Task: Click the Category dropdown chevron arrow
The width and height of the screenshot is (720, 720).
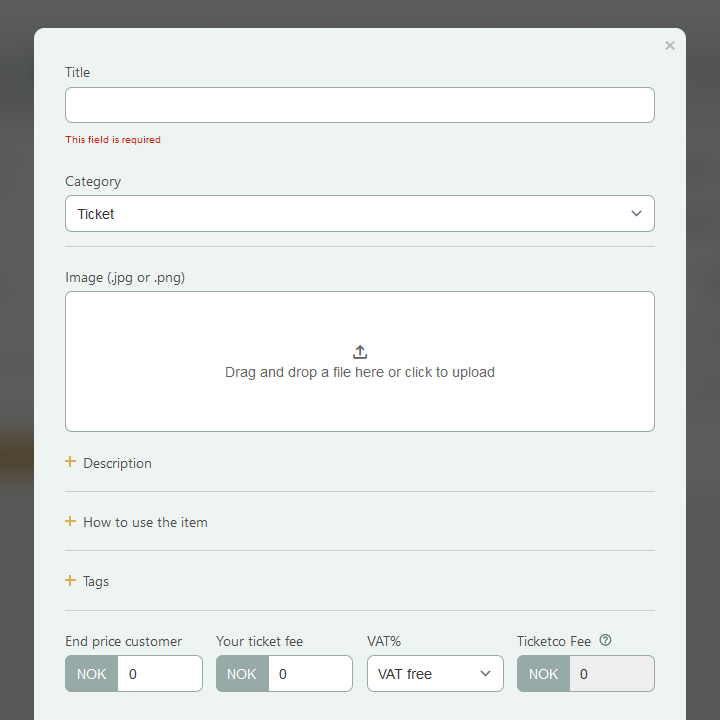Action: pos(636,214)
